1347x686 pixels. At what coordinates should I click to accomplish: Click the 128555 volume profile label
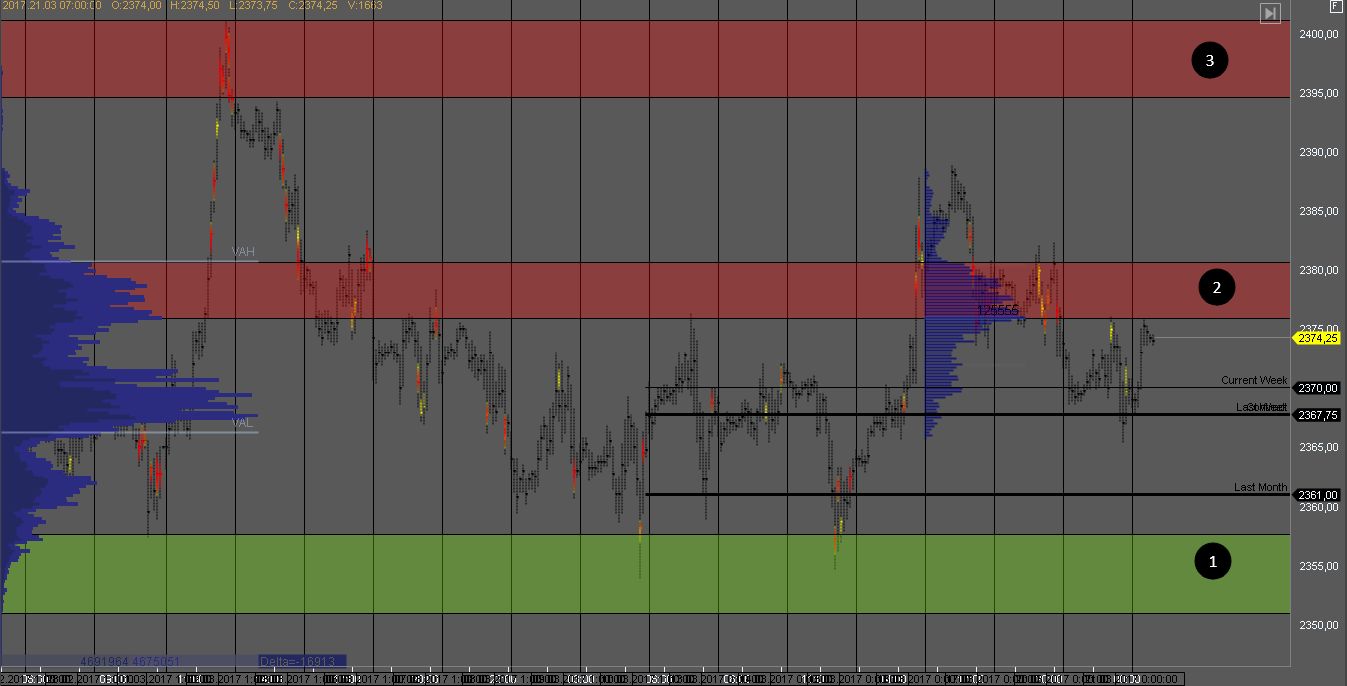tap(997, 311)
